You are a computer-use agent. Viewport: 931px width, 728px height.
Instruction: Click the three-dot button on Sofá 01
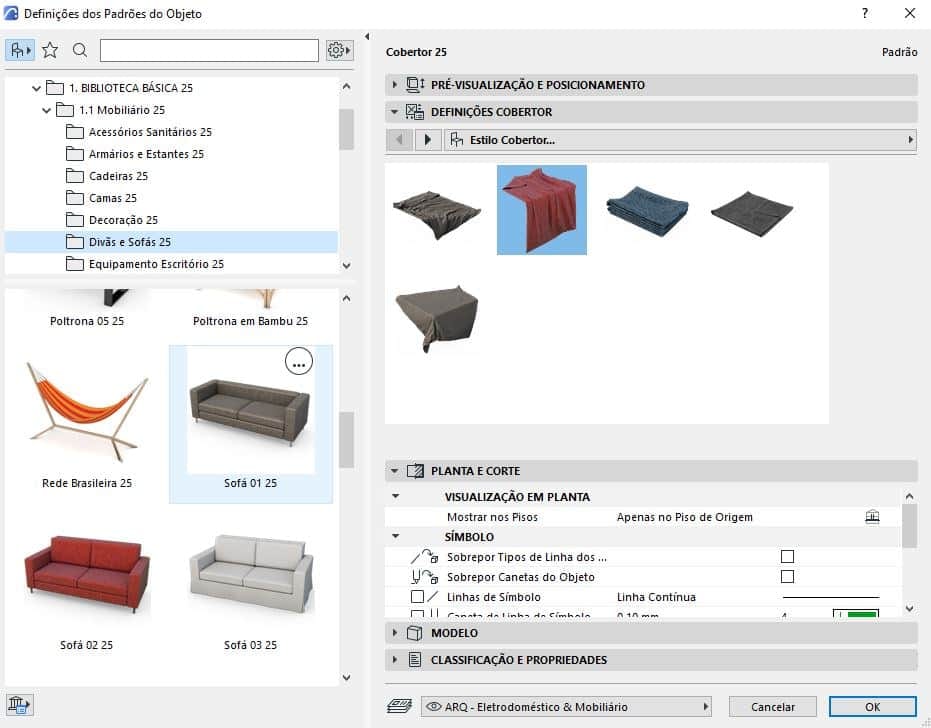[298, 363]
